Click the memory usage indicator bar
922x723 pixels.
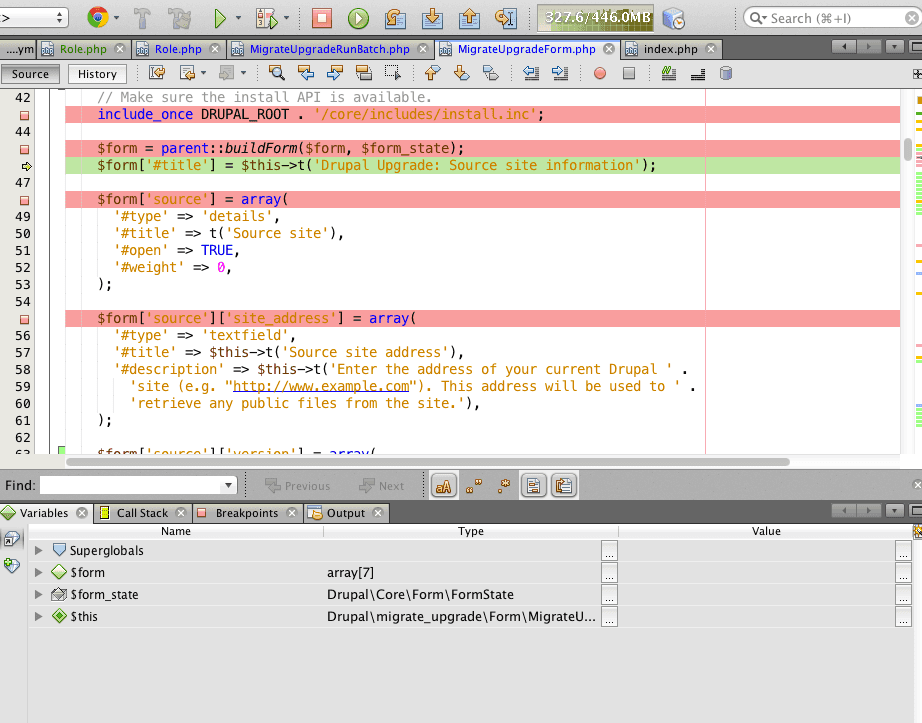click(x=595, y=18)
